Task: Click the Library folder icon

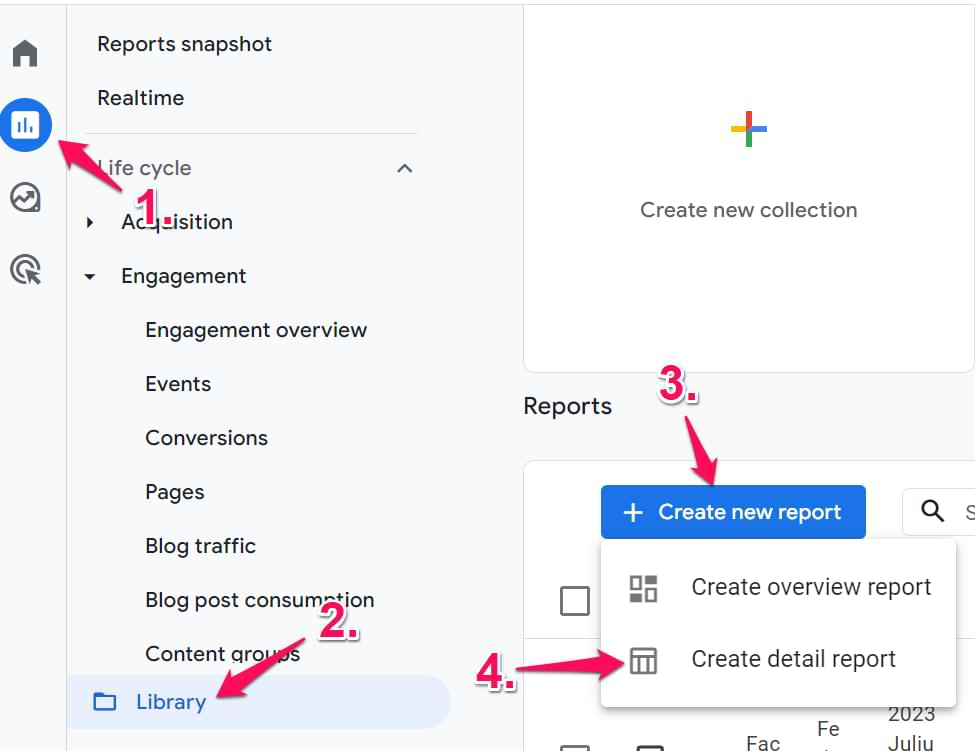Action: click(104, 702)
